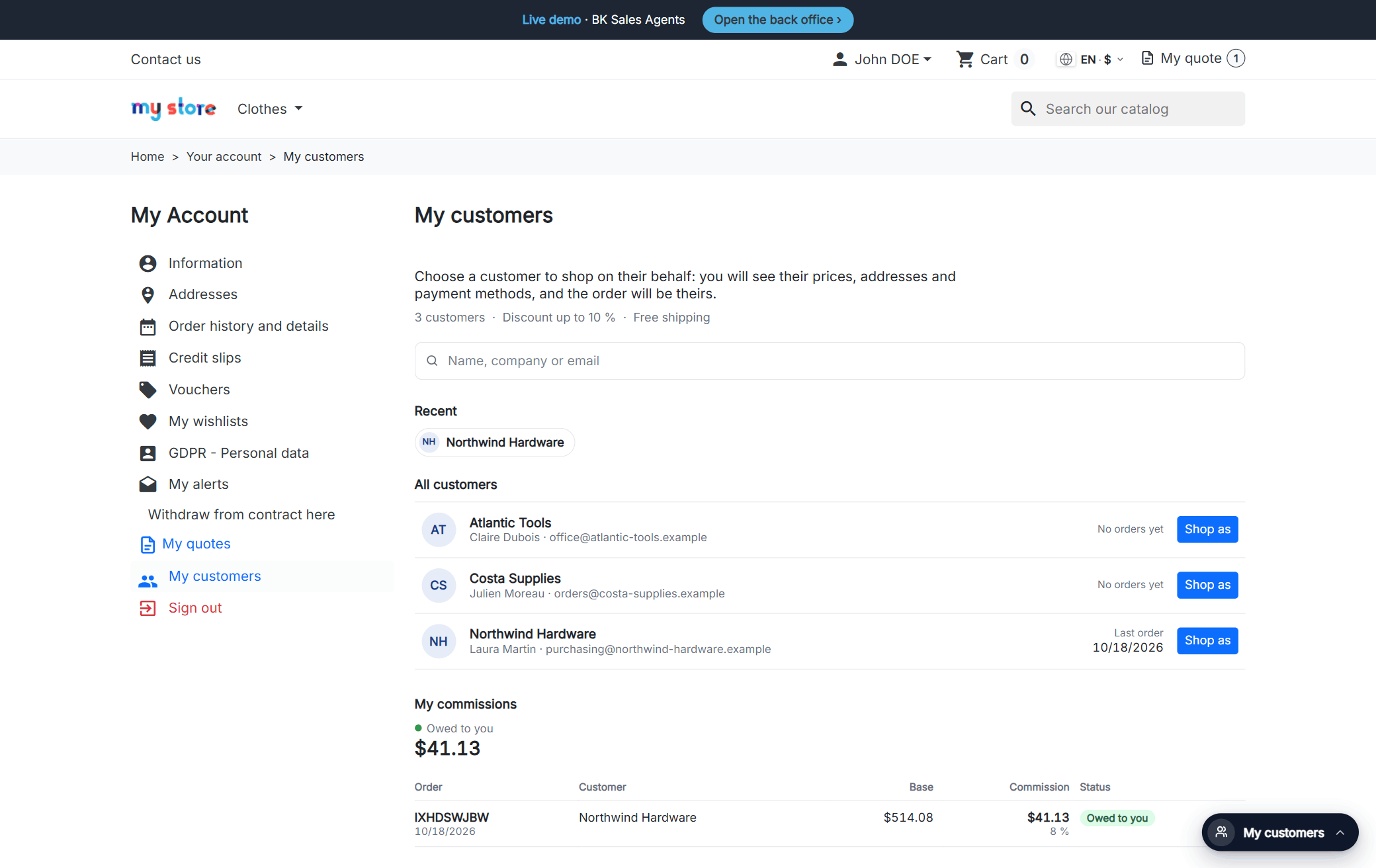This screenshot has width=1376, height=868.
Task: Click the Vouchers tag icon
Action: tap(148, 390)
